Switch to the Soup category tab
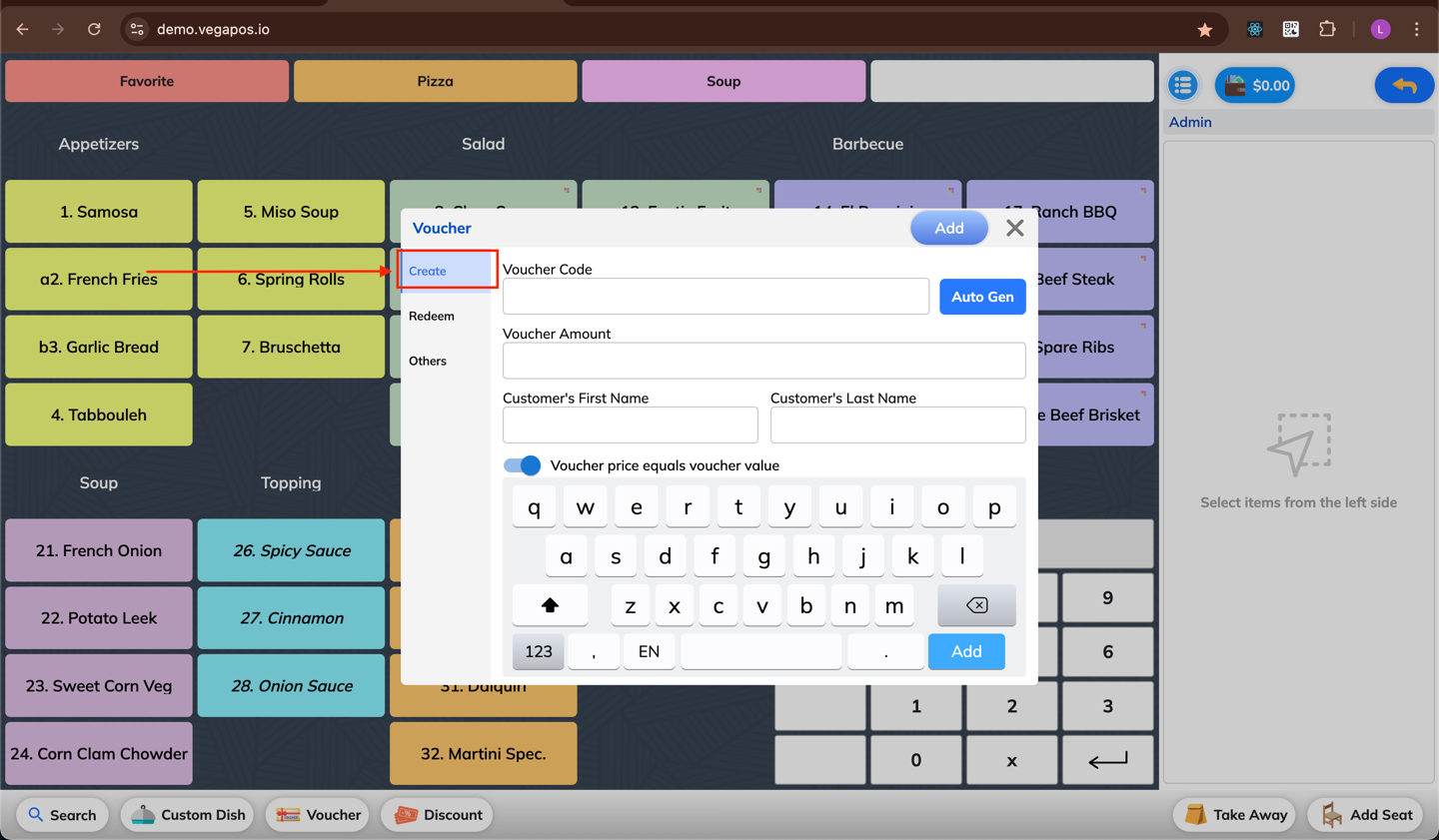 point(723,81)
